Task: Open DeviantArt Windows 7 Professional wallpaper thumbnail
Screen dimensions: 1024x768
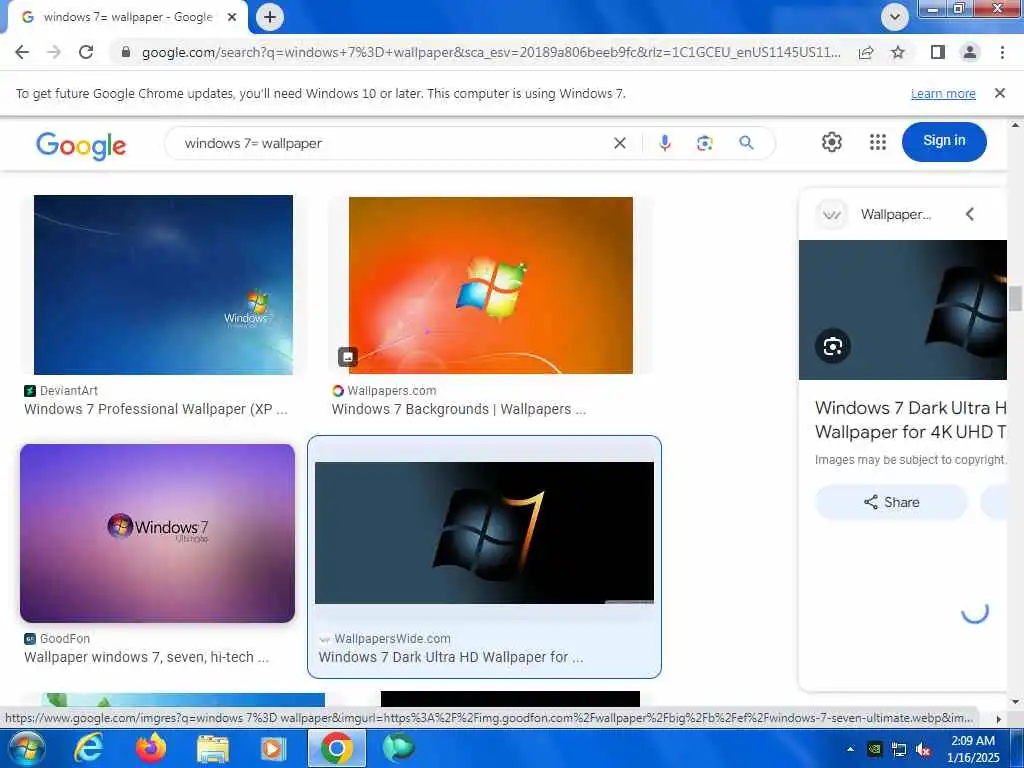Action: pos(163,285)
